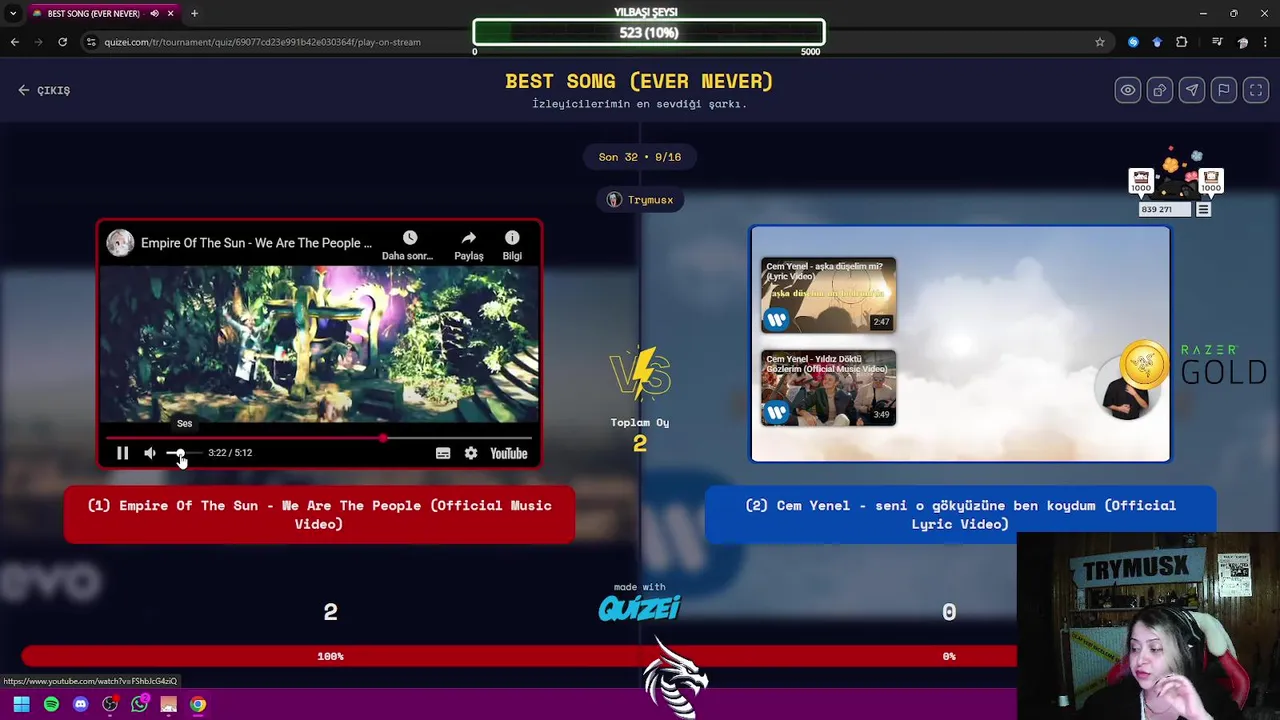Image resolution: width=1280 pixels, height=720 pixels.
Task: Go back with ÇIKIŞ exit button
Action: coord(44,90)
